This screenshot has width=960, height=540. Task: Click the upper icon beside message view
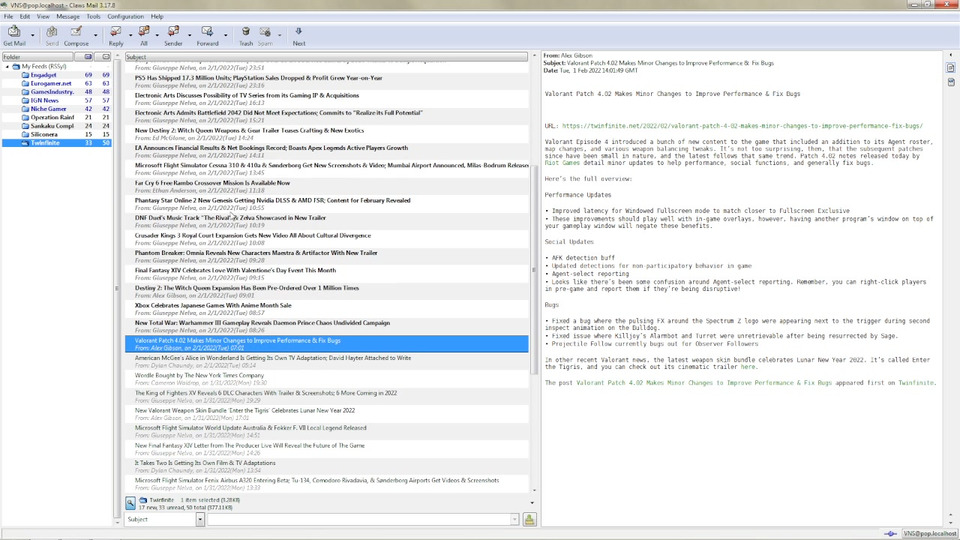pyautogui.click(x=951, y=68)
